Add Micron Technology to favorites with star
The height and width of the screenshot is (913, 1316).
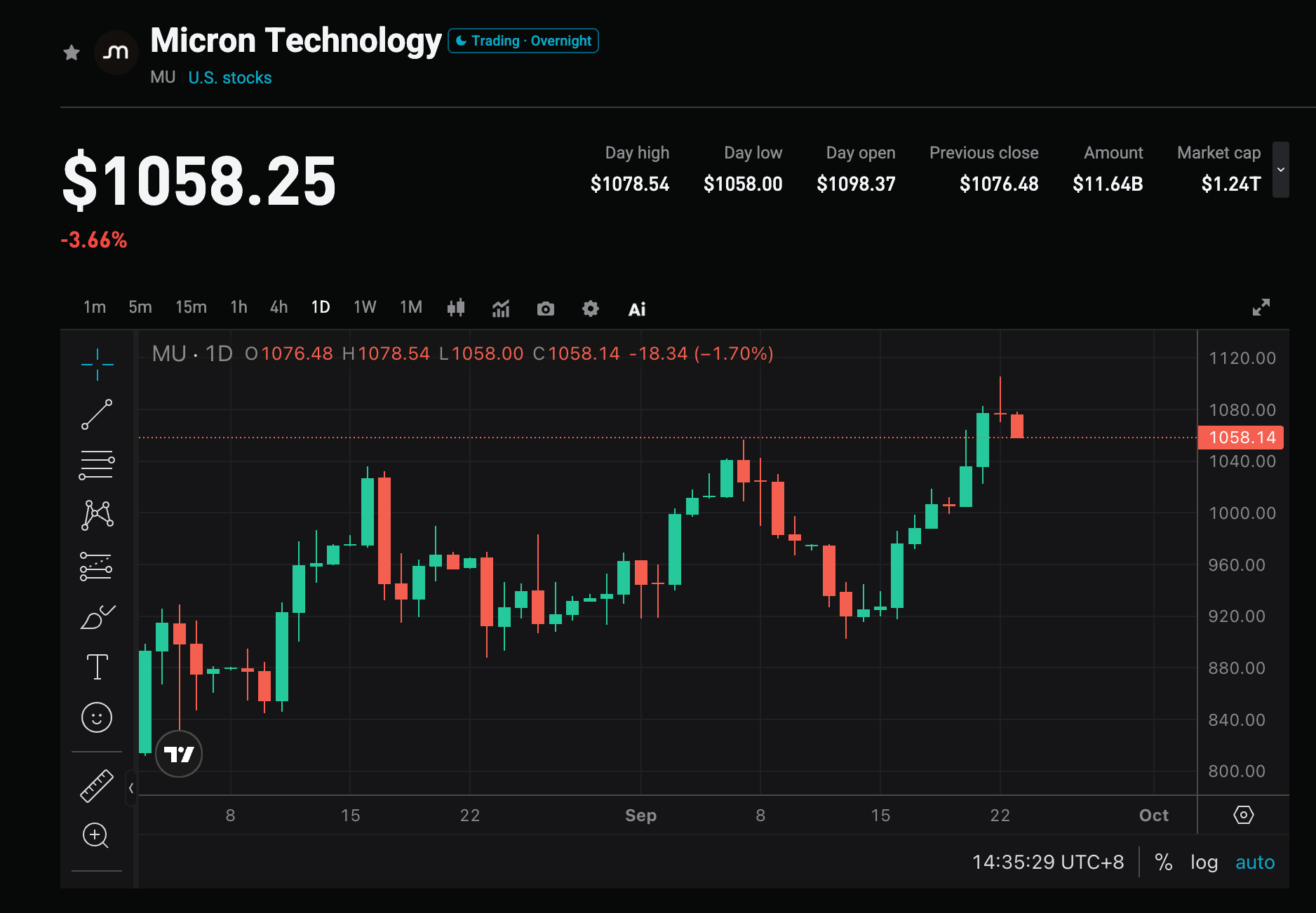72,53
